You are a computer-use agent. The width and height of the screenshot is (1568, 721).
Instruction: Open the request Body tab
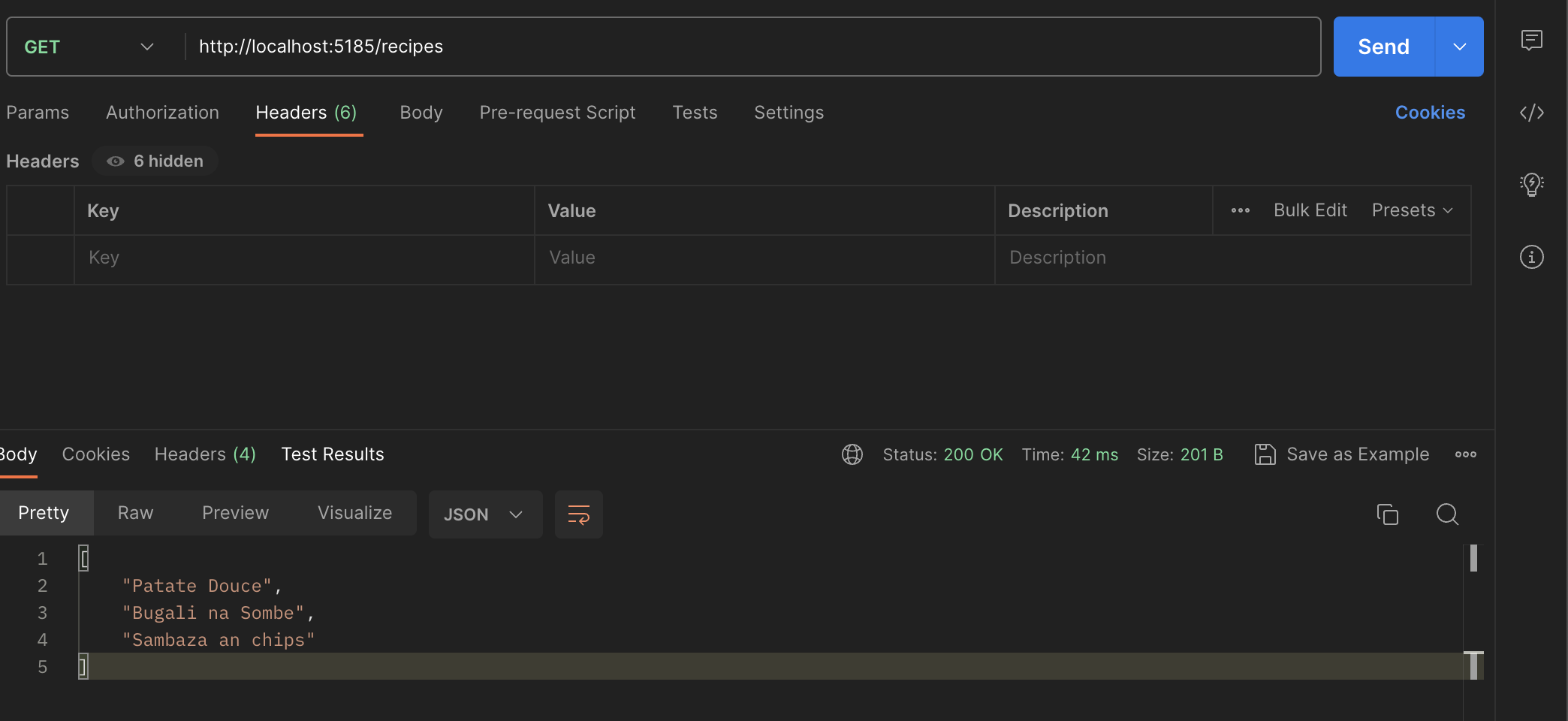[x=421, y=113]
